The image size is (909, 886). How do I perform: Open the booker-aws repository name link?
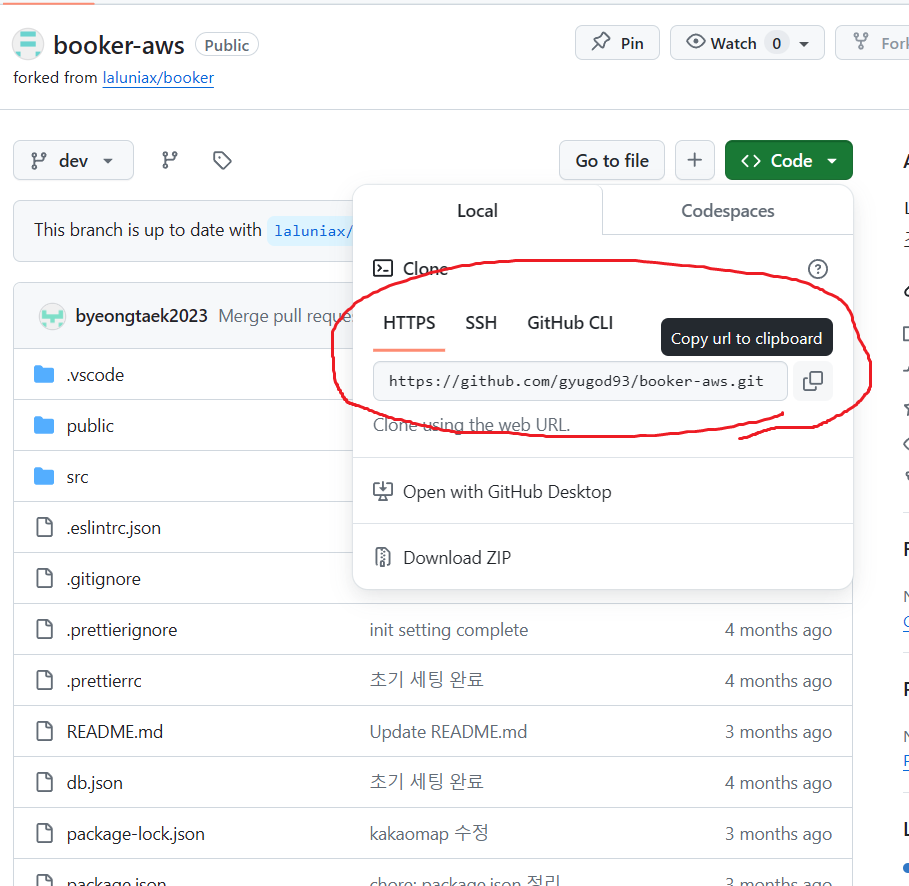[119, 45]
